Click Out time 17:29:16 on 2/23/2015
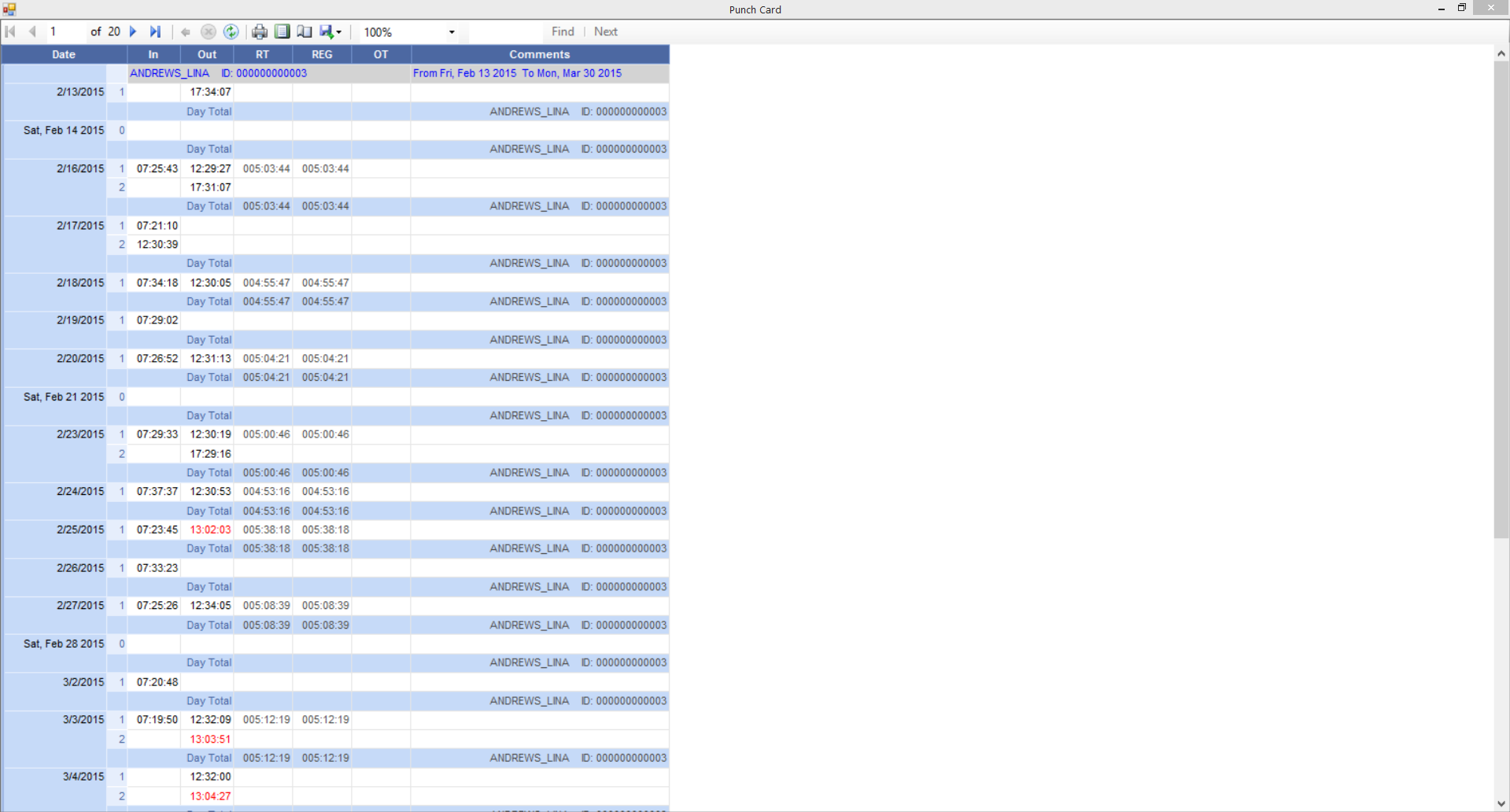The image size is (1510, 812). point(210,454)
